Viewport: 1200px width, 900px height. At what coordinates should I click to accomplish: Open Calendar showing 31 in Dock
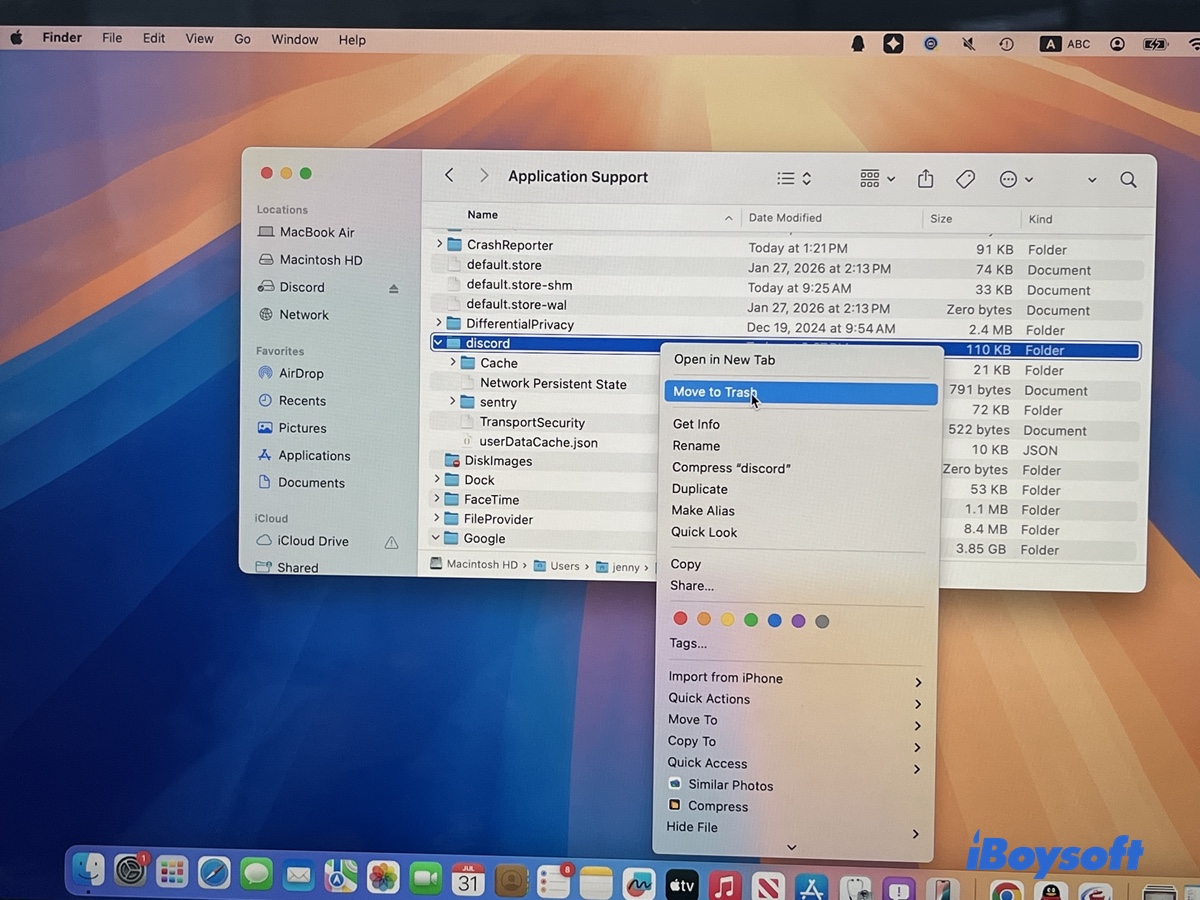point(468,879)
